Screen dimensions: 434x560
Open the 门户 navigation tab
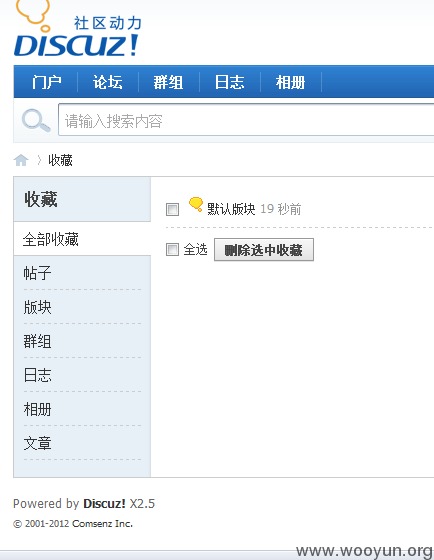pyautogui.click(x=46, y=82)
